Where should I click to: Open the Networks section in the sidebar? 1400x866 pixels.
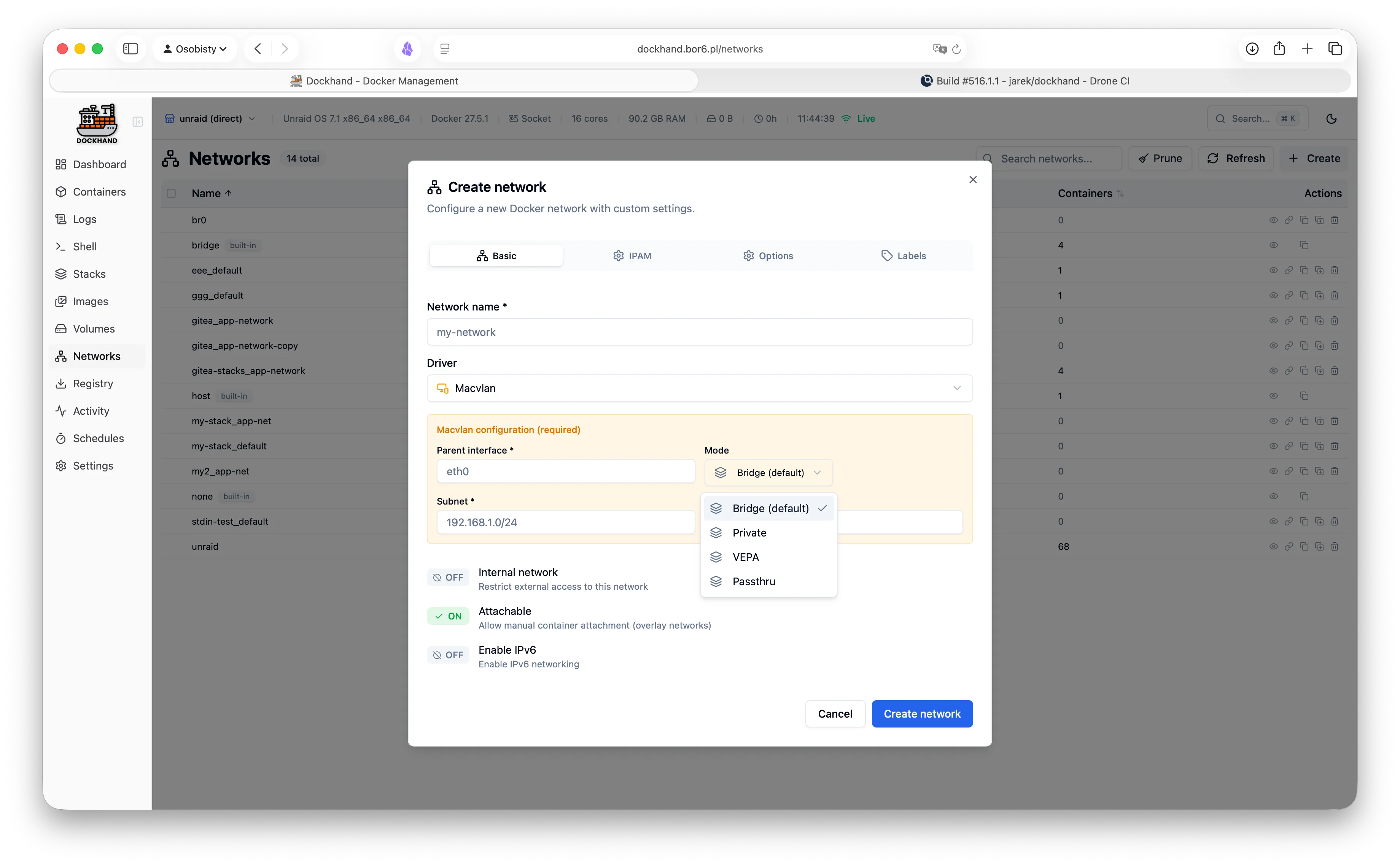[x=96, y=356]
